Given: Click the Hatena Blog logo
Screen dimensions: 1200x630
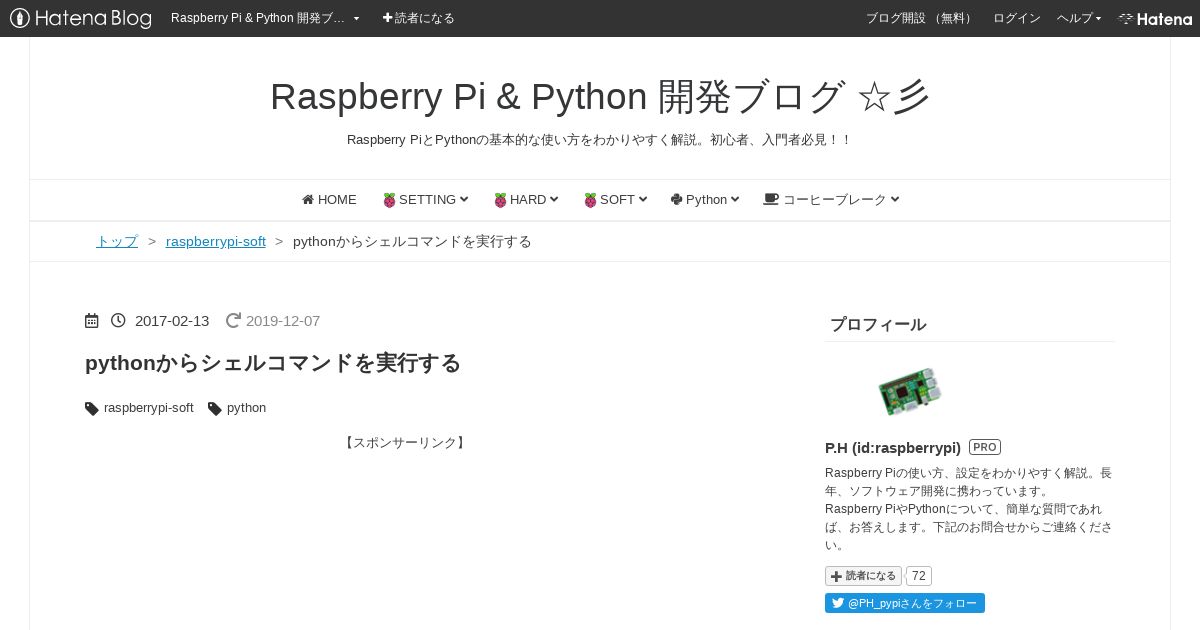Looking at the screenshot, I should (81, 18).
